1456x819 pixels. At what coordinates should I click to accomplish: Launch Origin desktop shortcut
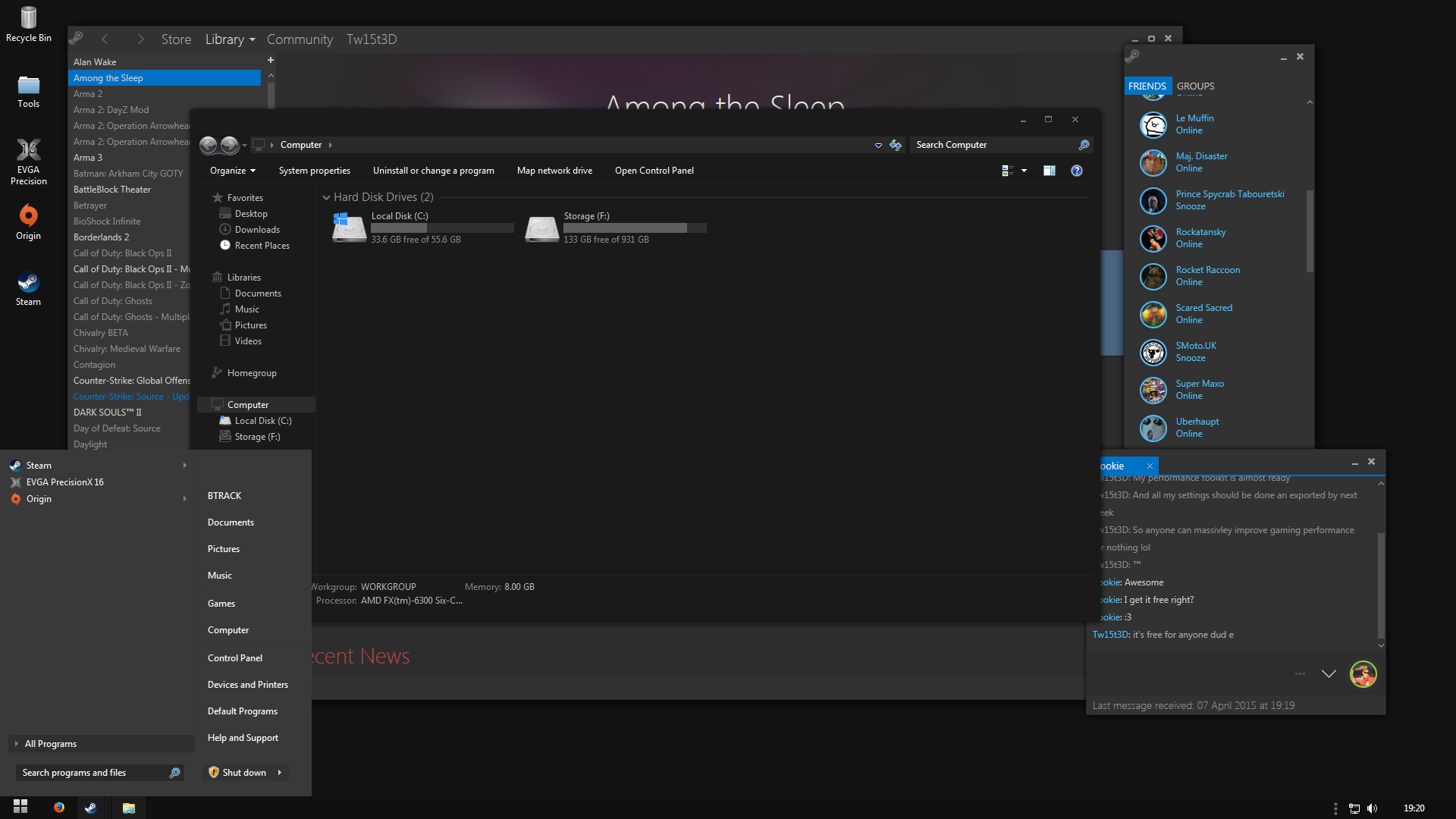point(29,222)
